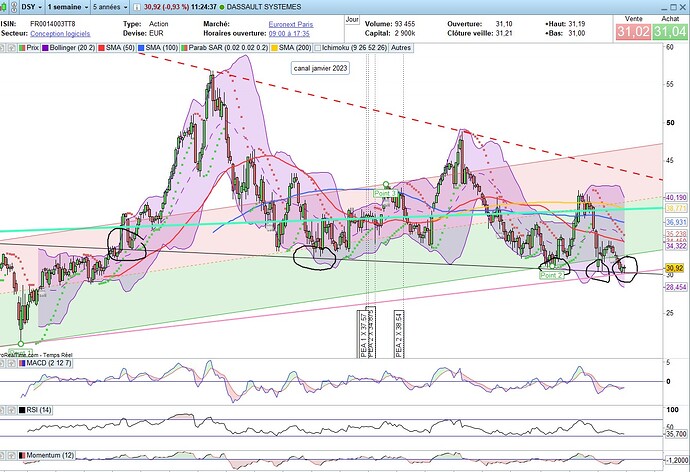Click the yellow SMA (200) color swatch
The height and width of the screenshot is (472, 690).
[274, 48]
